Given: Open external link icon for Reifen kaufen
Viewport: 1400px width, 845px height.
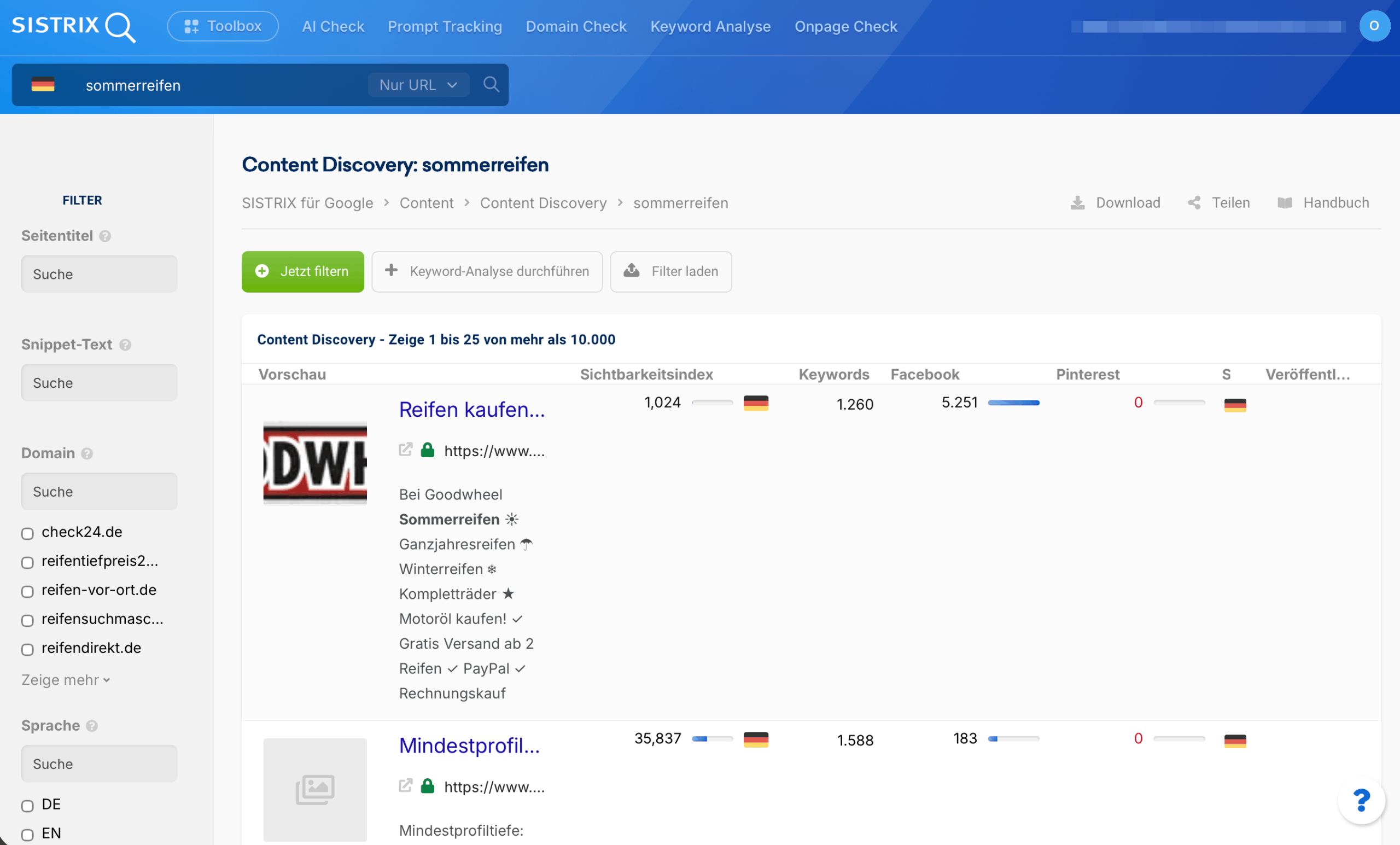Looking at the screenshot, I should (405, 450).
